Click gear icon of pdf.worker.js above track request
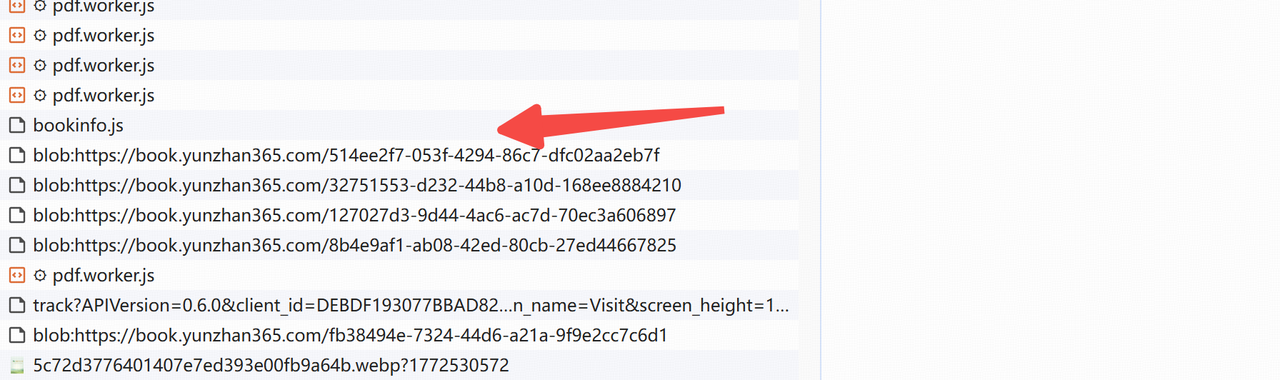This screenshot has width=1280, height=380. tap(40, 275)
